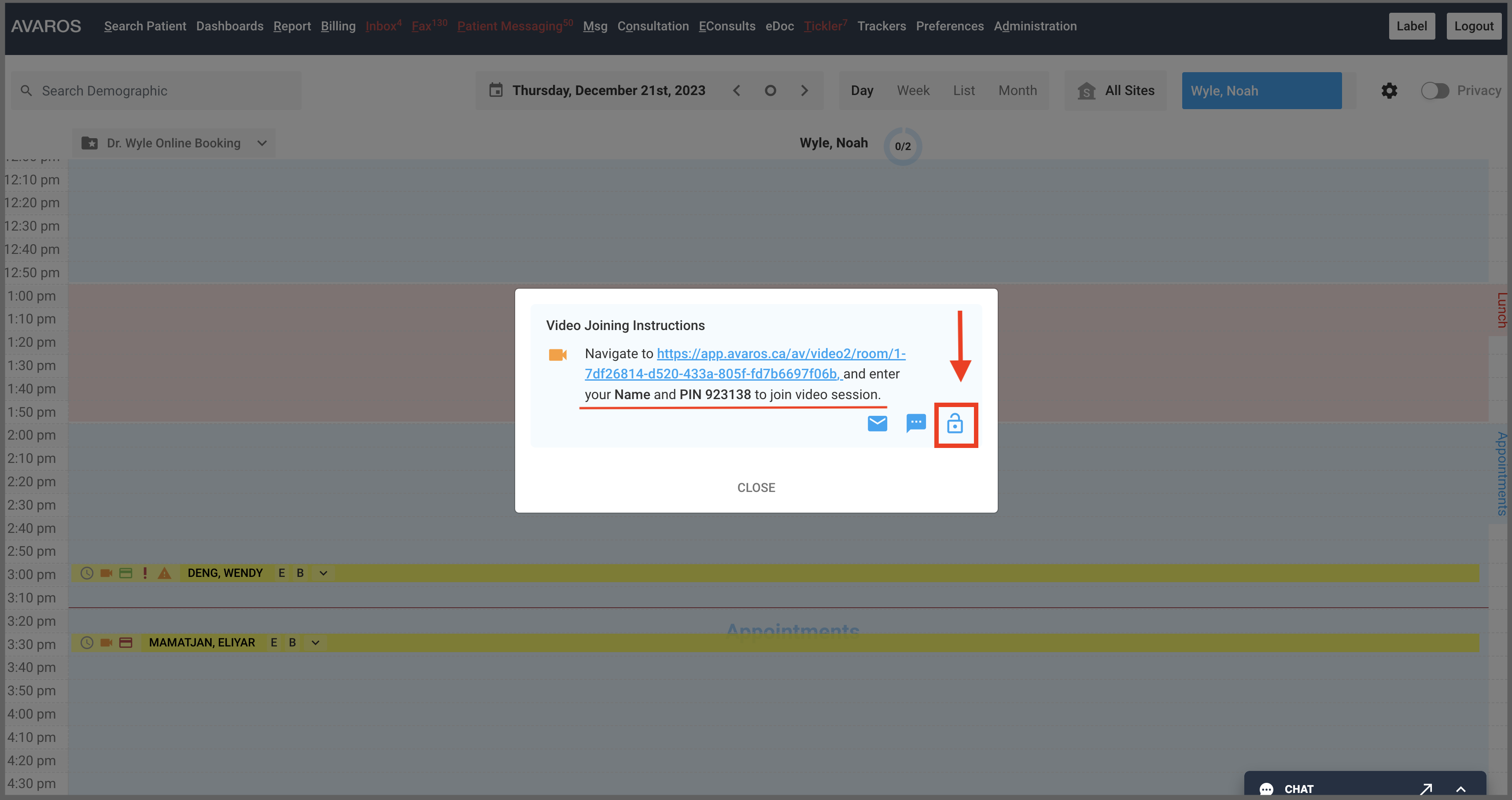The width and height of the screenshot is (1512, 800).
Task: Toggle Privacy mode on
Action: (1435, 90)
